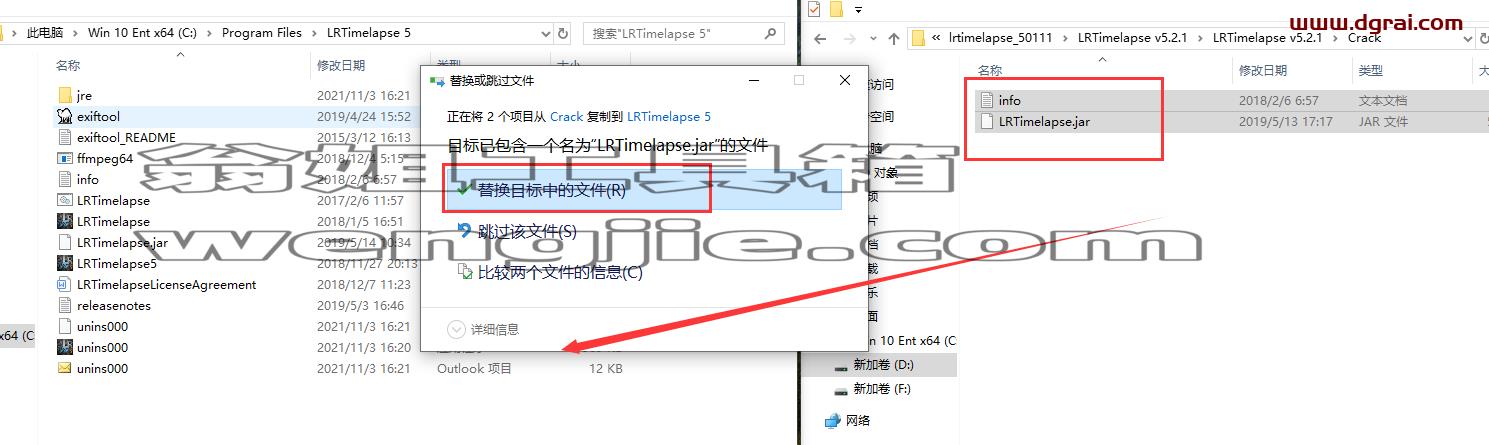1489x445 pixels.
Task: Select the info file icon in left window
Action: pos(65,180)
